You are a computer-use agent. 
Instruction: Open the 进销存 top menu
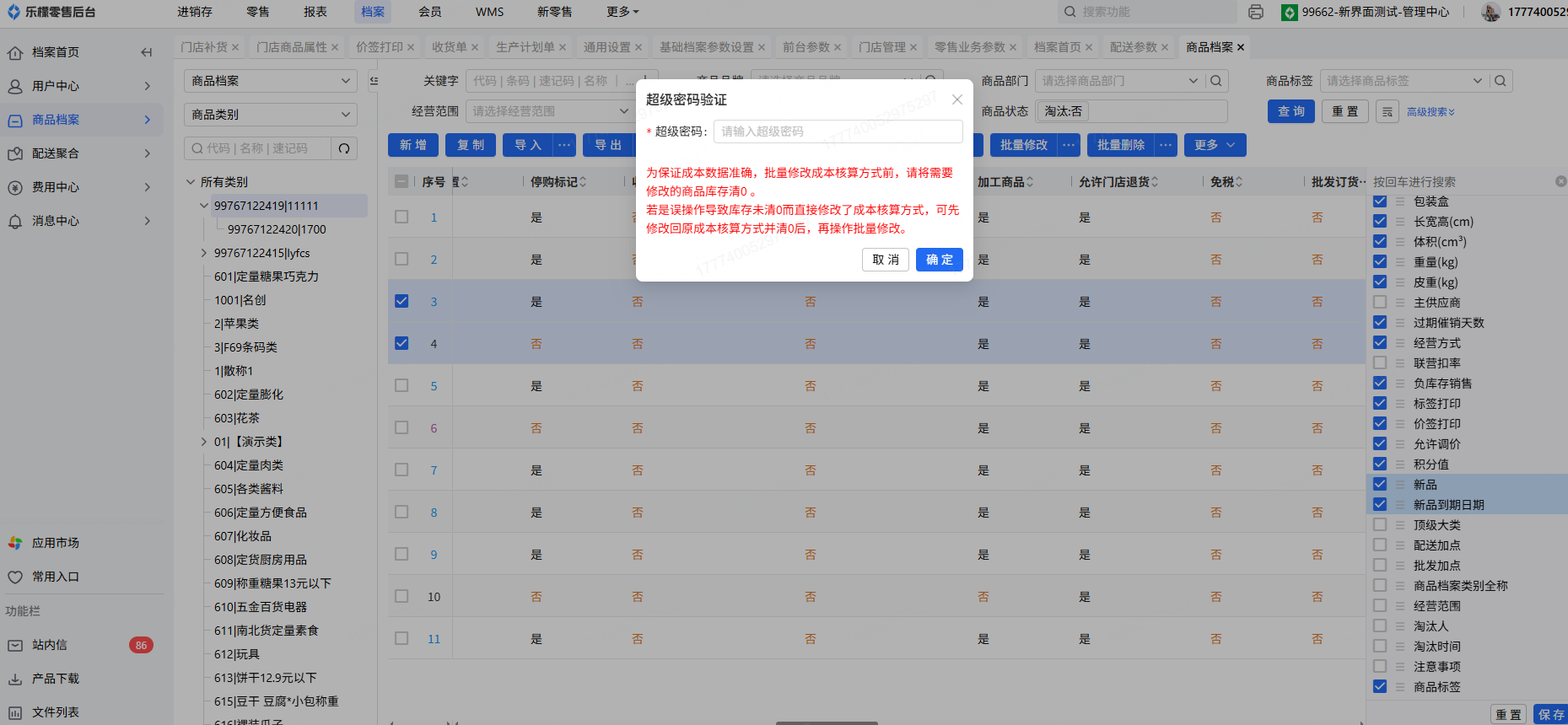click(x=195, y=12)
